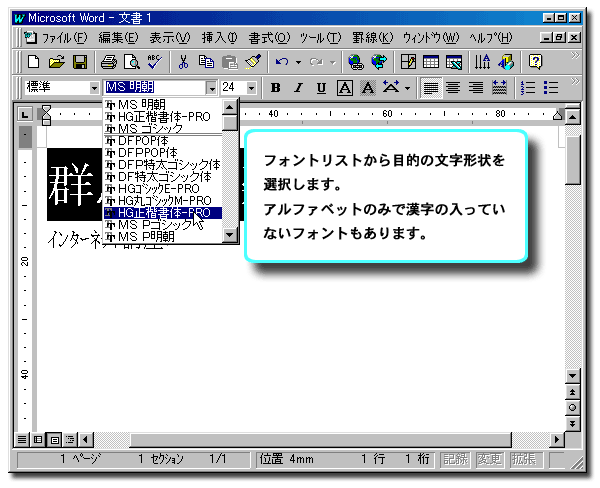Open Tables and Borders tool
600x488 pixels.
click(x=408, y=62)
